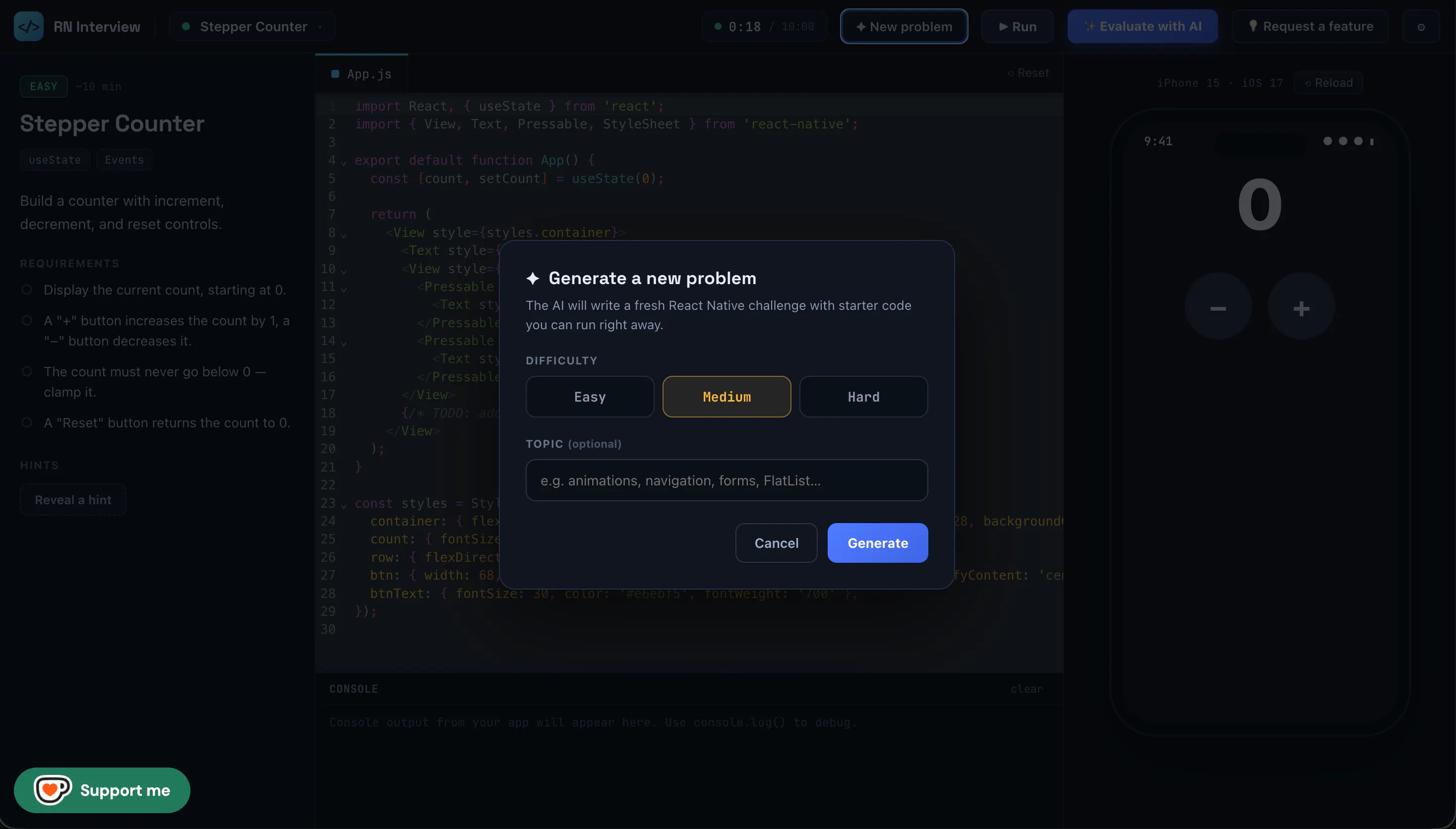Click the Stepper Counter problem heading
1456x829 pixels.
point(112,123)
